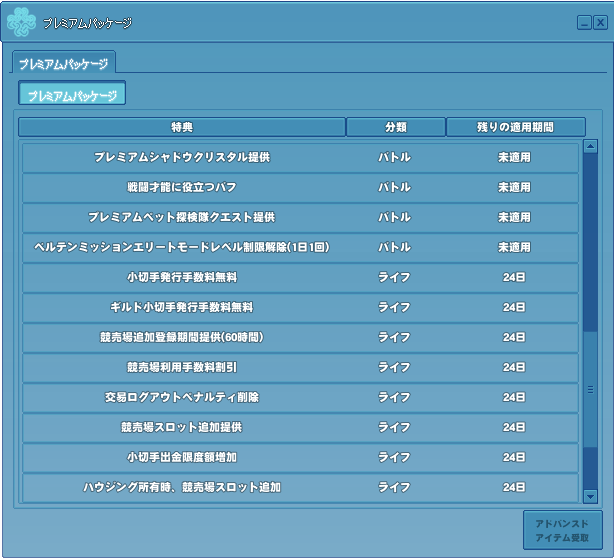This screenshot has height=558, width=614.
Task: Click the scrollbar up arrow
Action: 590,147
